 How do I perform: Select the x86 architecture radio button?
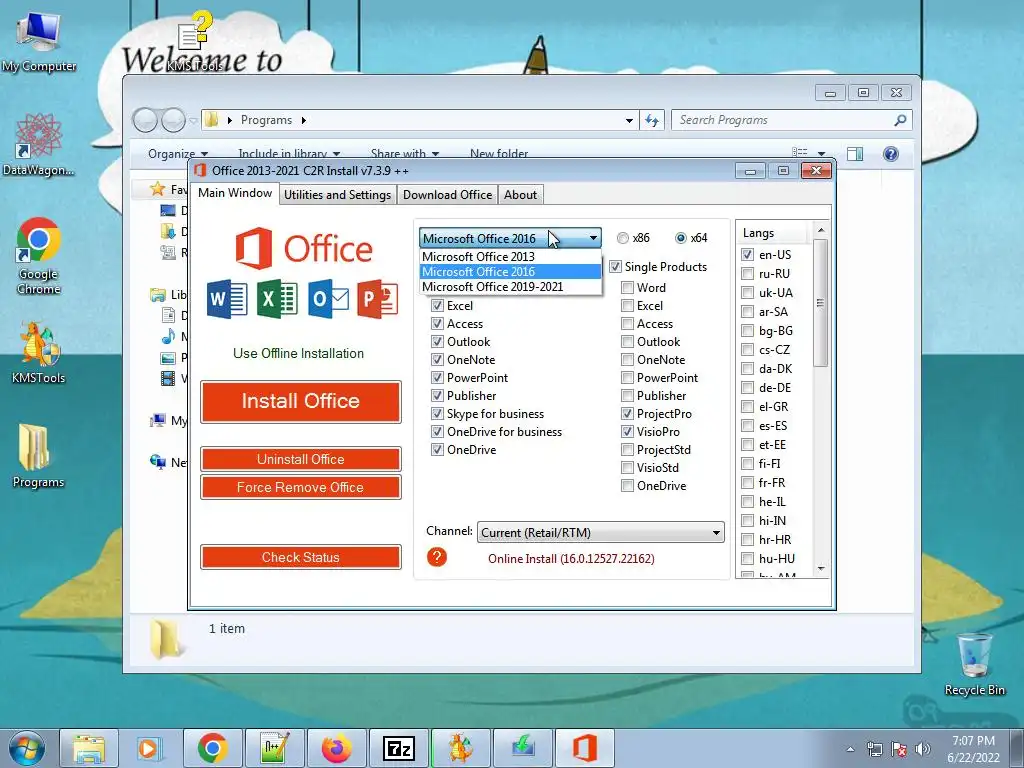(623, 238)
